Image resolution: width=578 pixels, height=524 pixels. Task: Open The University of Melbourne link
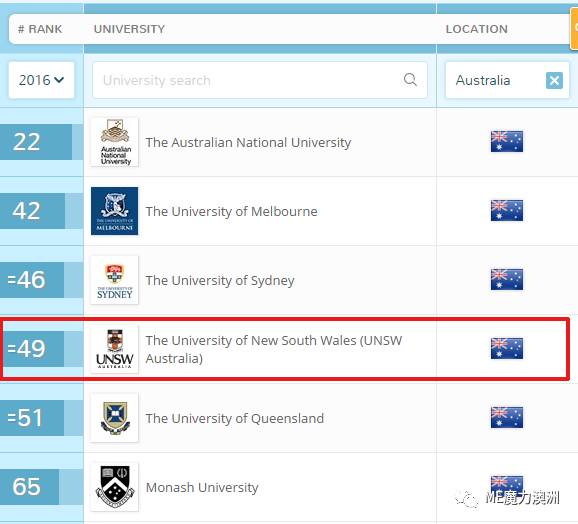[x=231, y=212]
